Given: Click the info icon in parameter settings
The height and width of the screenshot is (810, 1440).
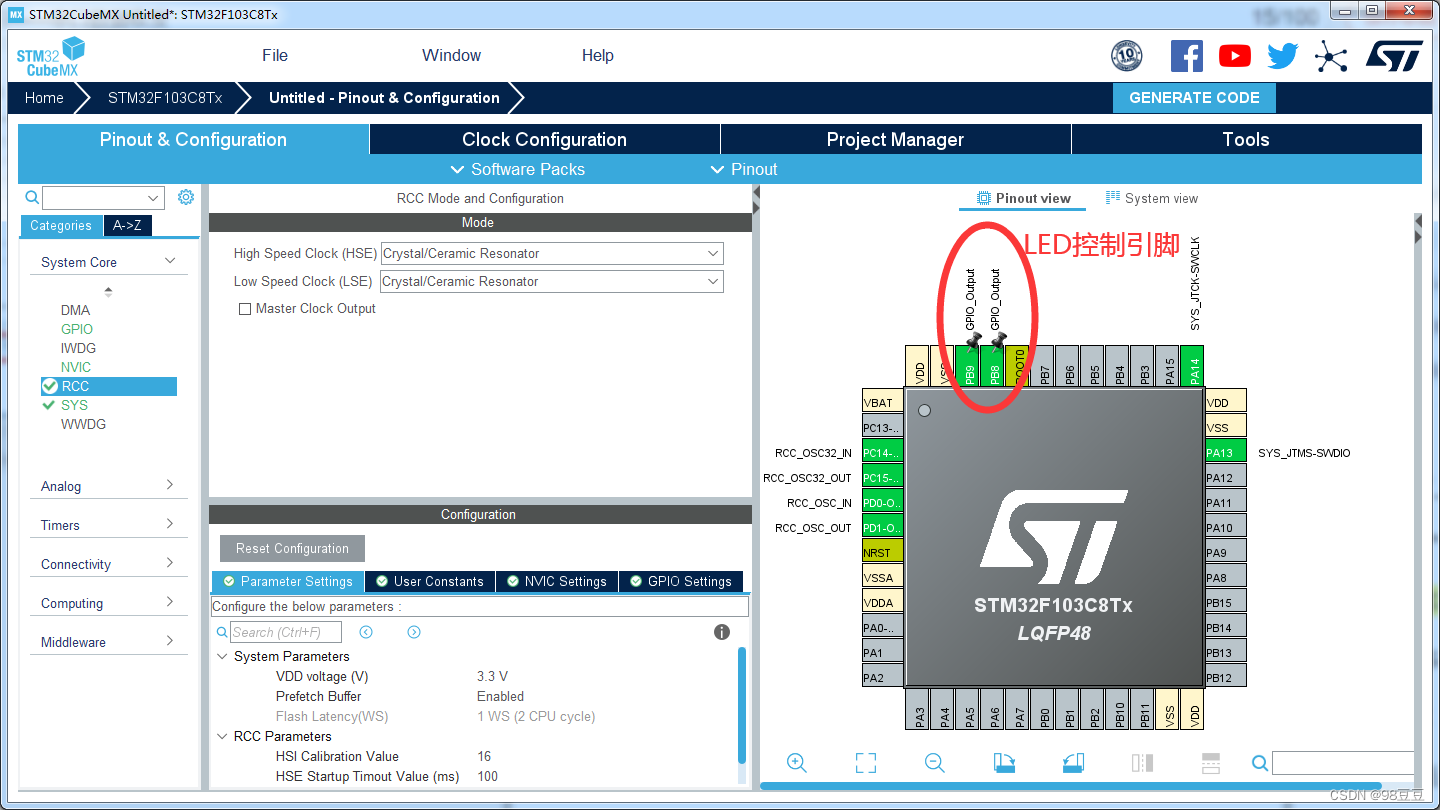Looking at the screenshot, I should click(722, 632).
